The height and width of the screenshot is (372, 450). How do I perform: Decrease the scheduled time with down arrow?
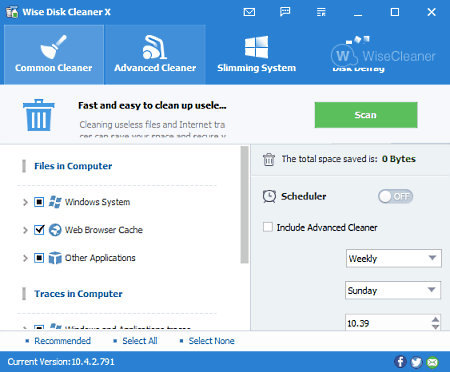point(435,327)
